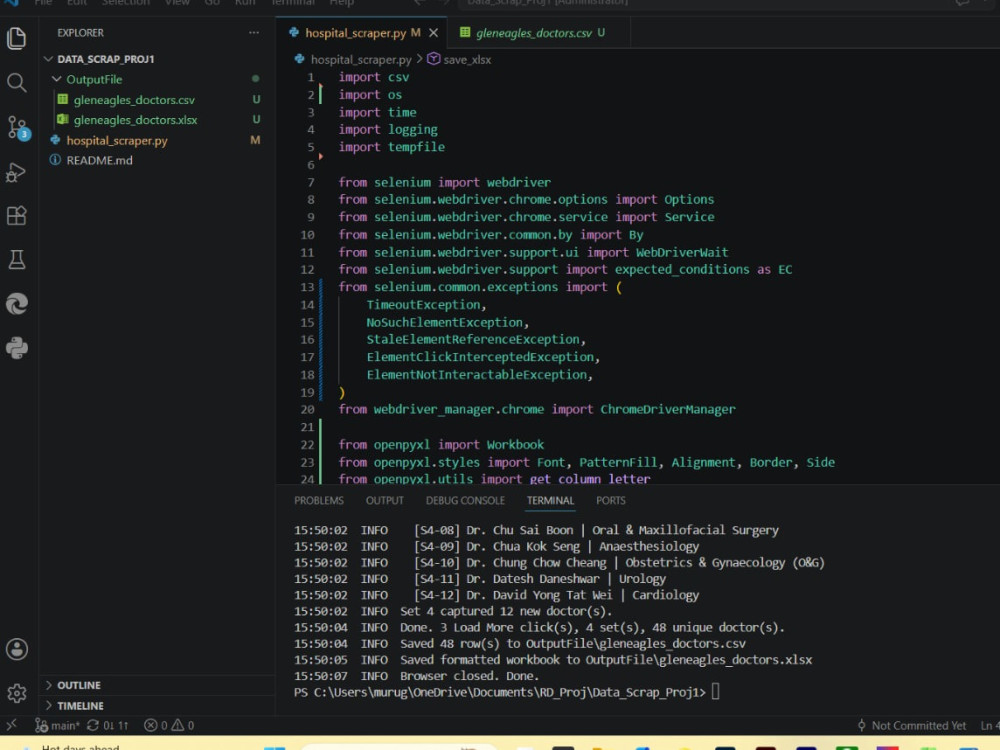Open the Run and Debug view

[x=17, y=172]
